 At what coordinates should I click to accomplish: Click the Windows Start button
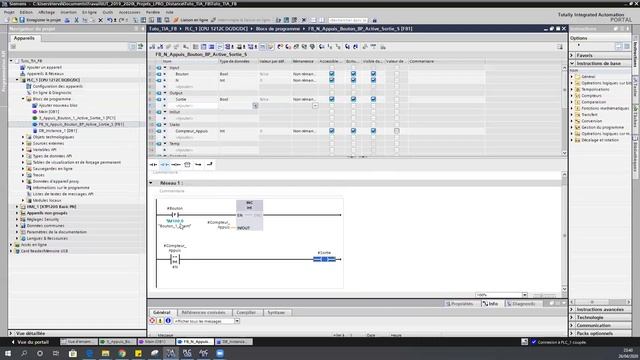(x=8, y=353)
